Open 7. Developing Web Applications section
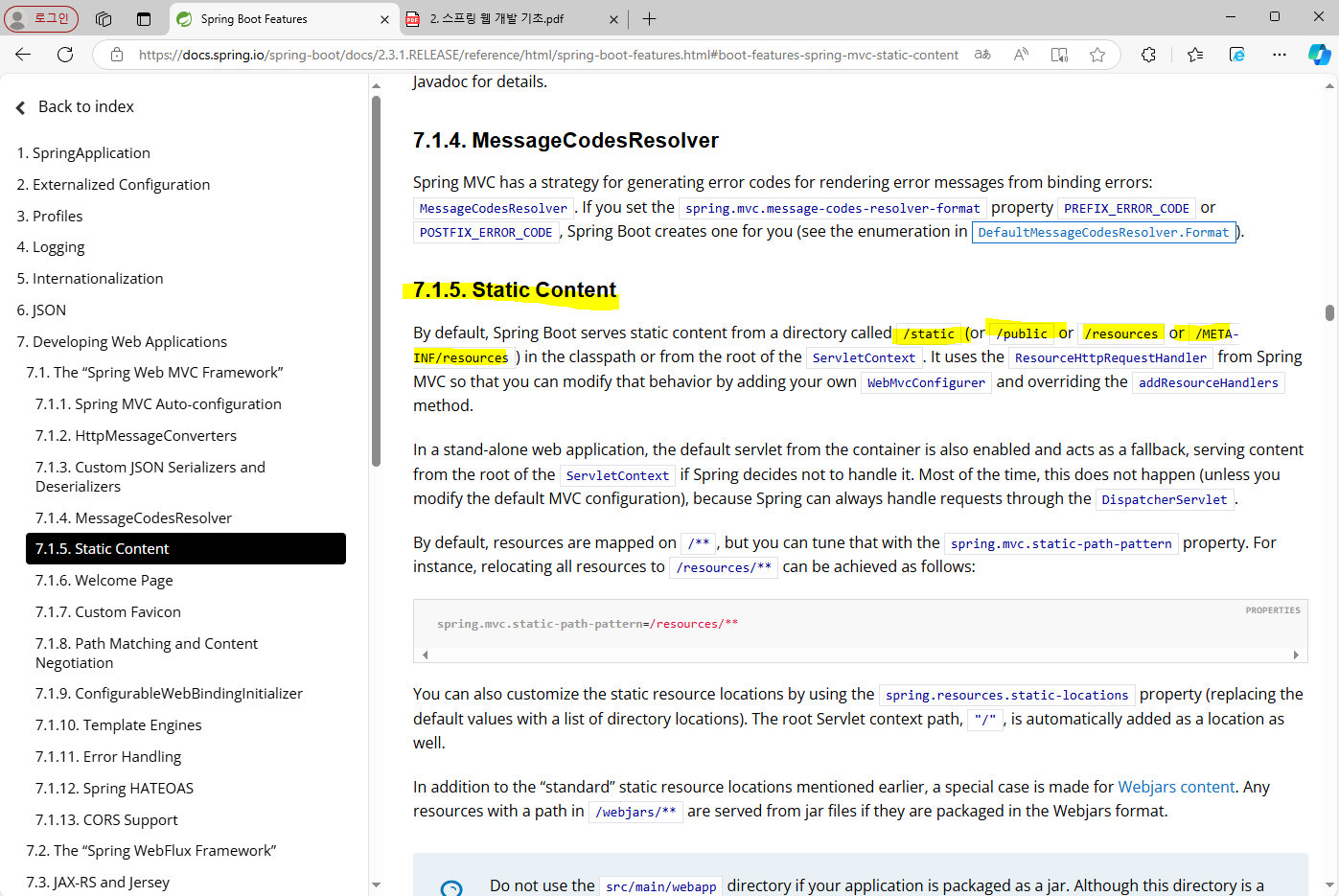The image size is (1339, 896). pyautogui.click(x=122, y=341)
